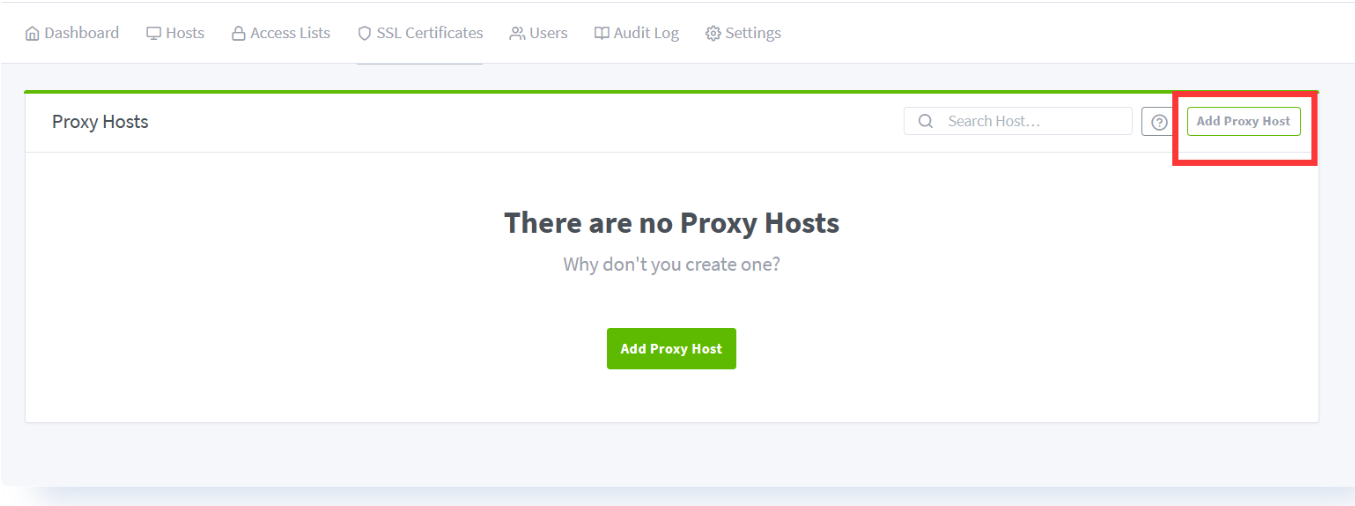Click the magnifier icon in the search box

pyautogui.click(x=926, y=121)
